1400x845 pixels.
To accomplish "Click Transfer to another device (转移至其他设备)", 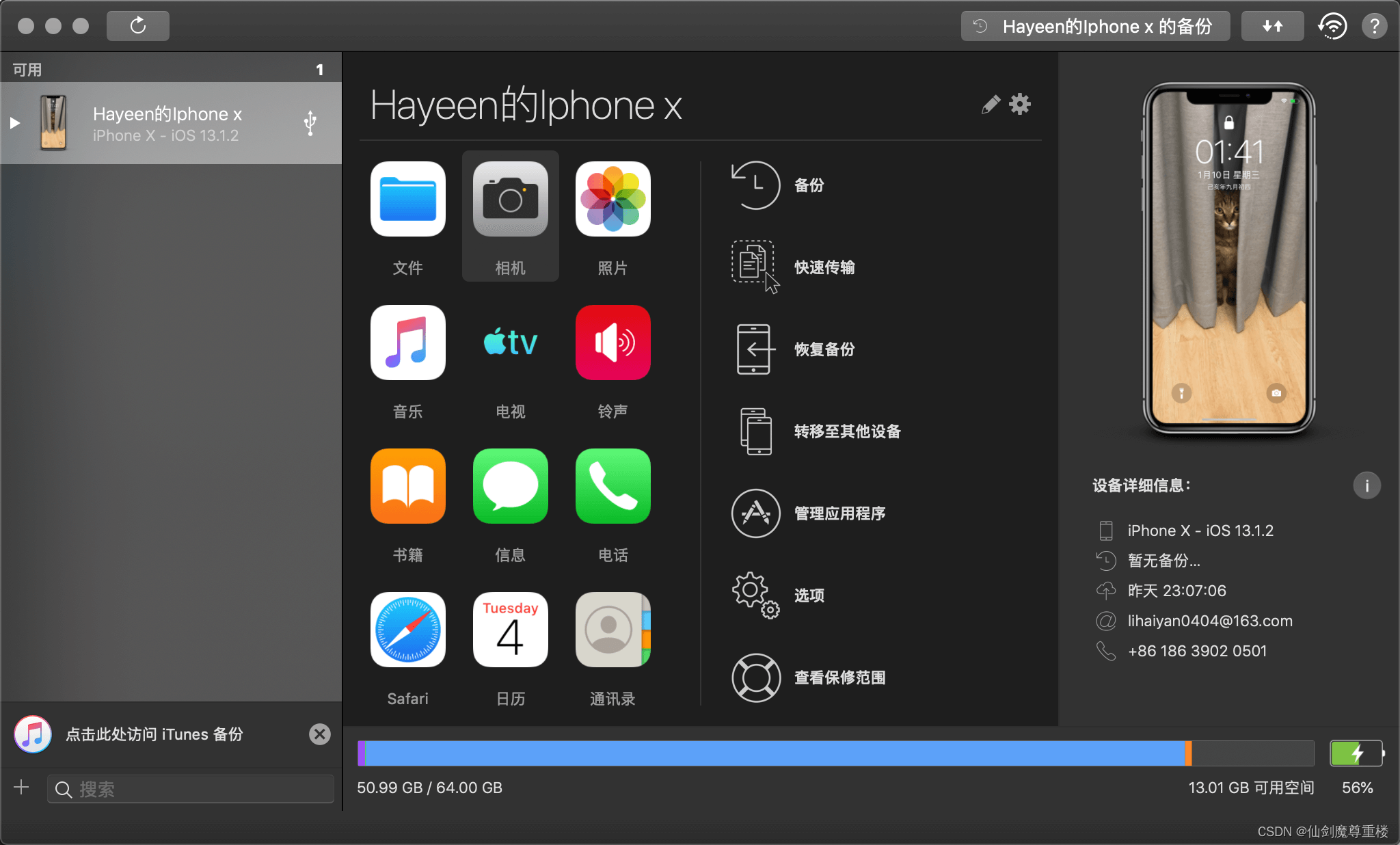I will point(846,431).
